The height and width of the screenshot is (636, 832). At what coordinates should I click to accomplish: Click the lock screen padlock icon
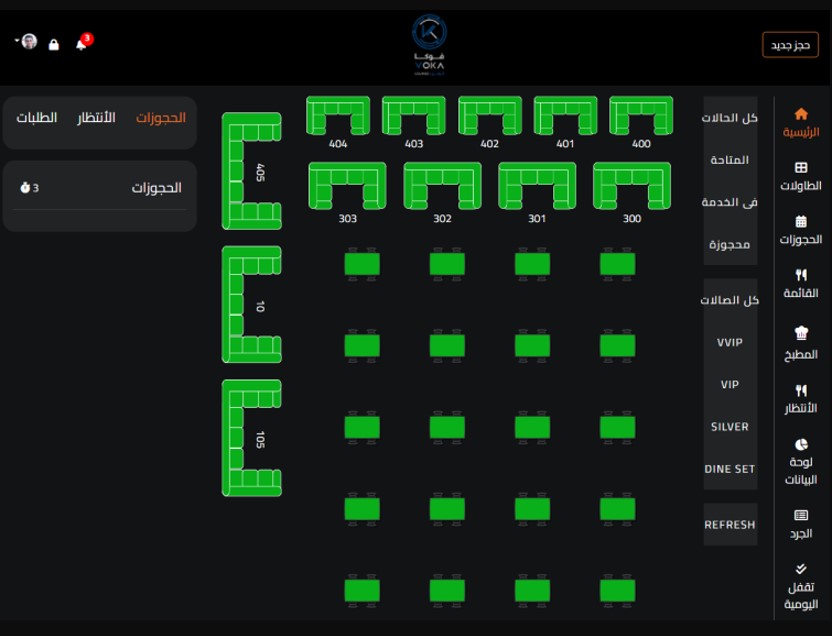[54, 45]
